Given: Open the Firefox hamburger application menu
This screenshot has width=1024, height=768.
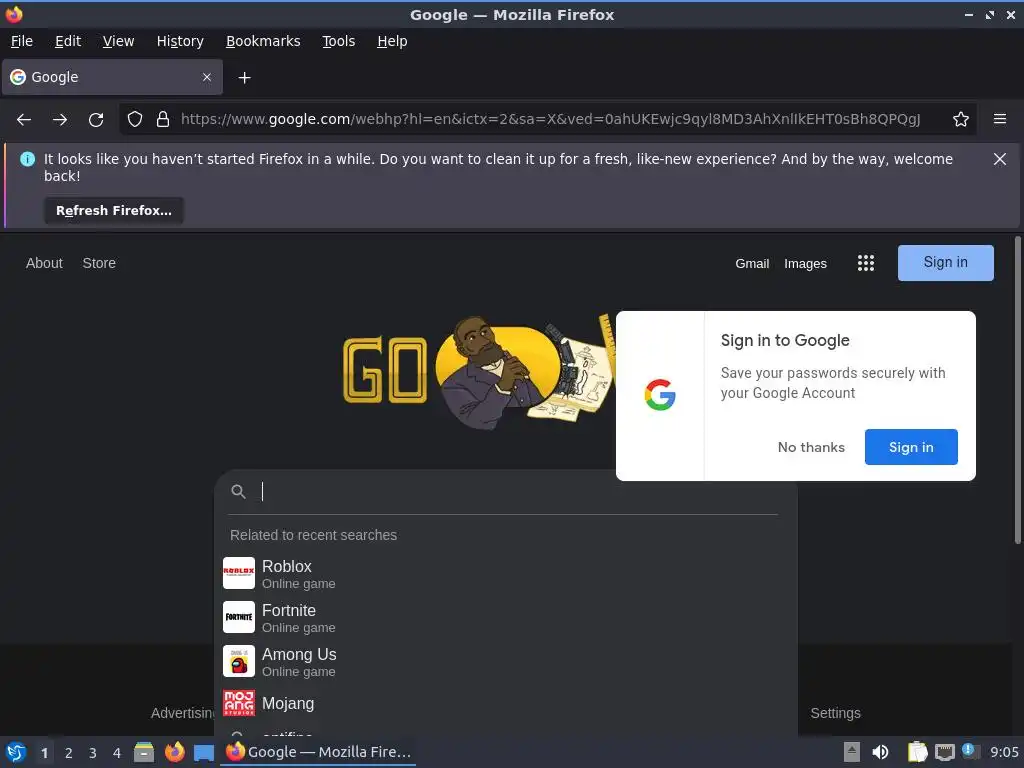Looking at the screenshot, I should (x=999, y=119).
